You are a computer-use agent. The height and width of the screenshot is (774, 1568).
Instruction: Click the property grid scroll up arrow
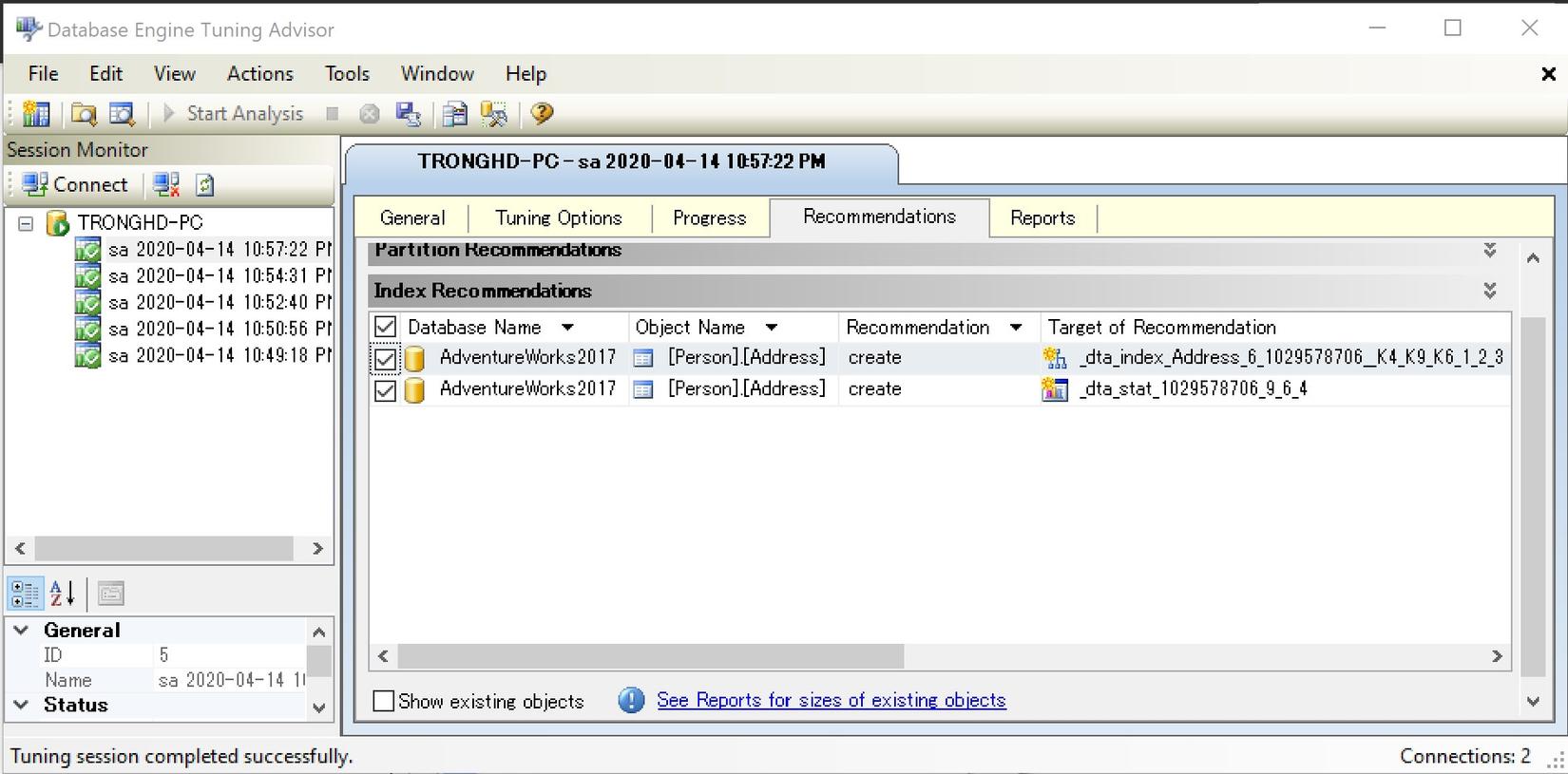[x=319, y=632]
